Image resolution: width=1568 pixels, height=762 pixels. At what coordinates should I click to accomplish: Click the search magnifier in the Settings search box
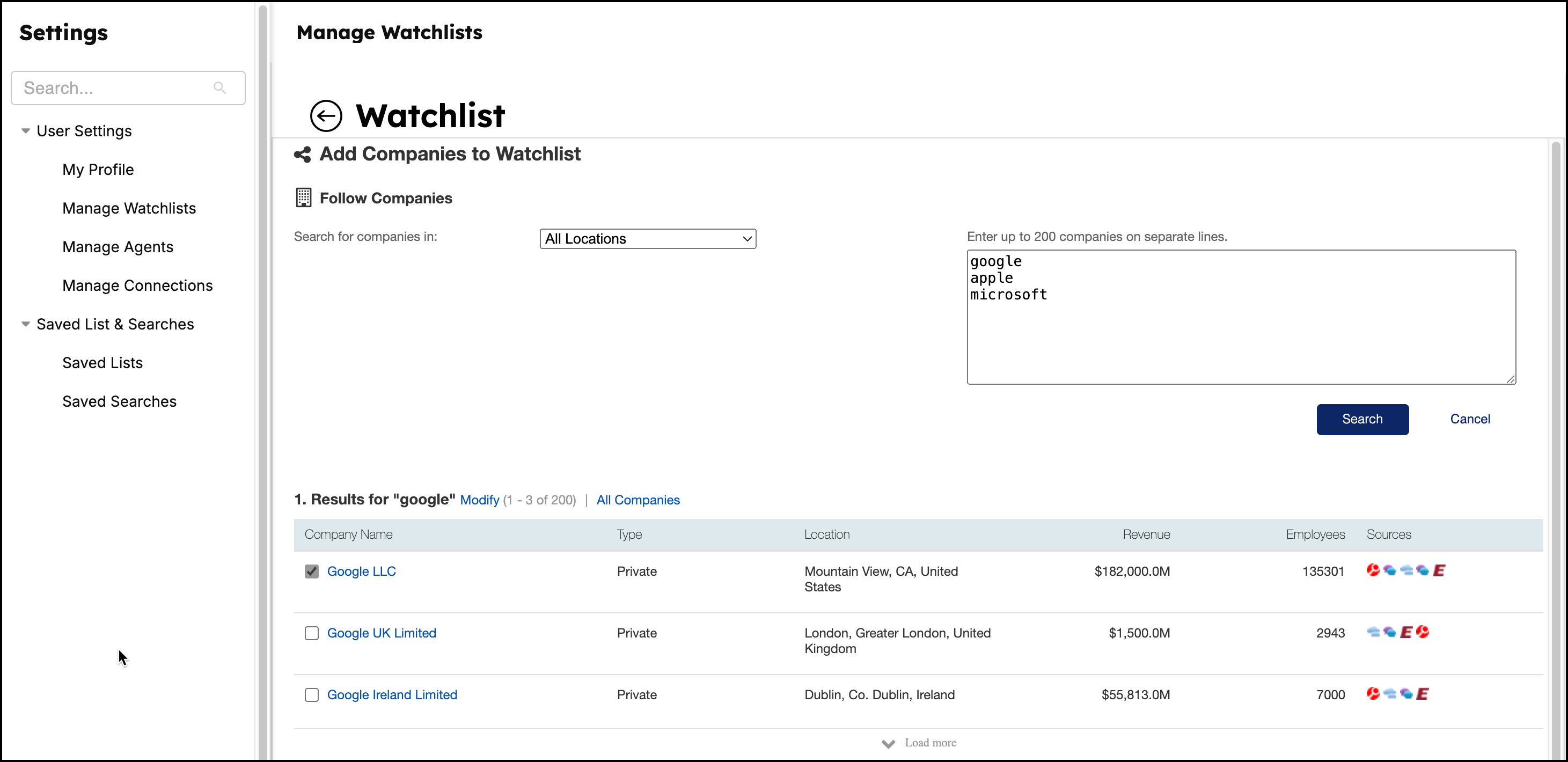[x=219, y=87]
